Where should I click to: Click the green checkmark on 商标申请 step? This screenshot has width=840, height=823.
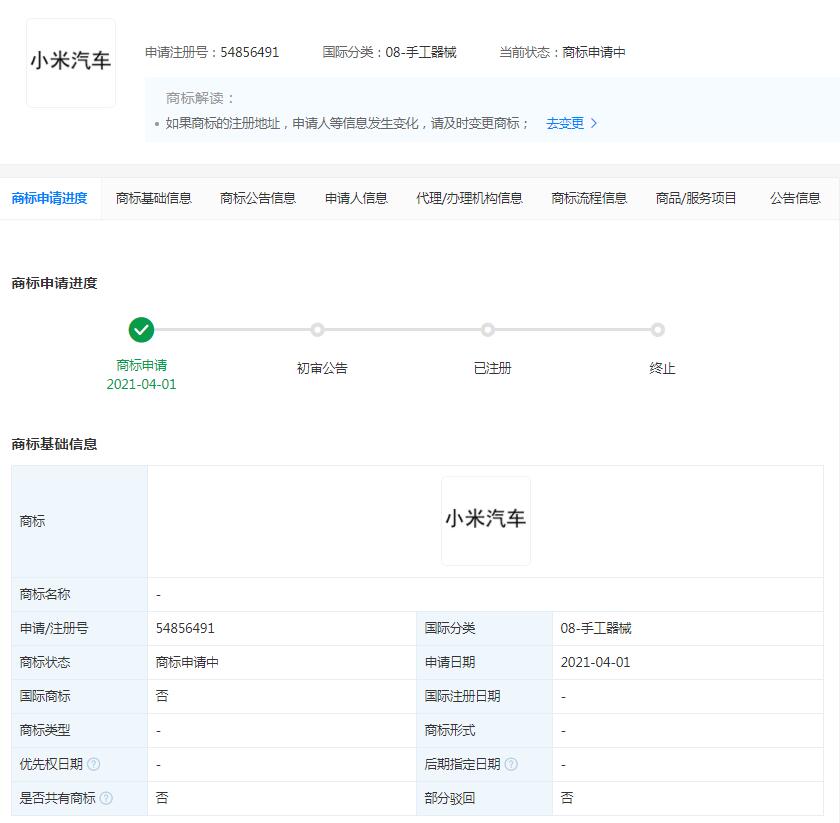tap(141, 330)
